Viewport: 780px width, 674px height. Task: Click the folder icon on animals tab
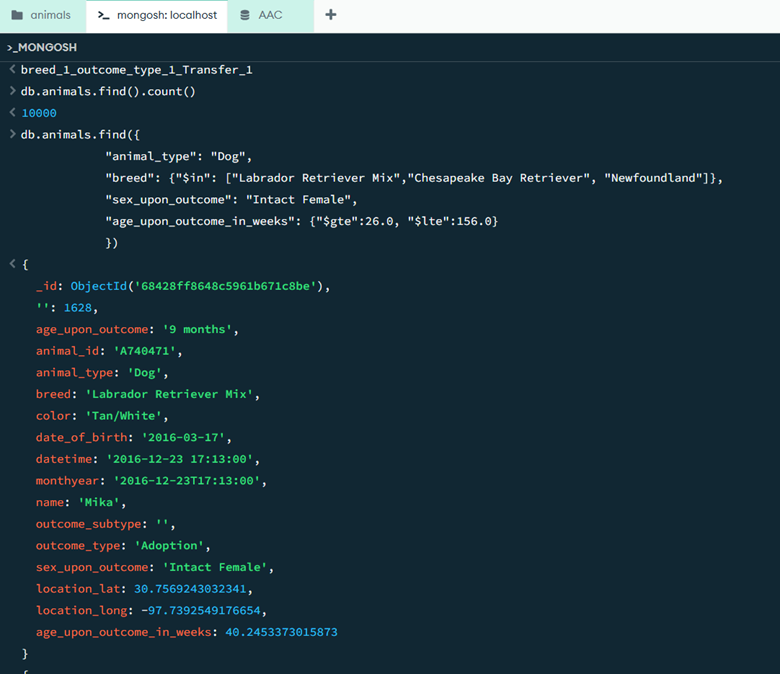point(17,15)
